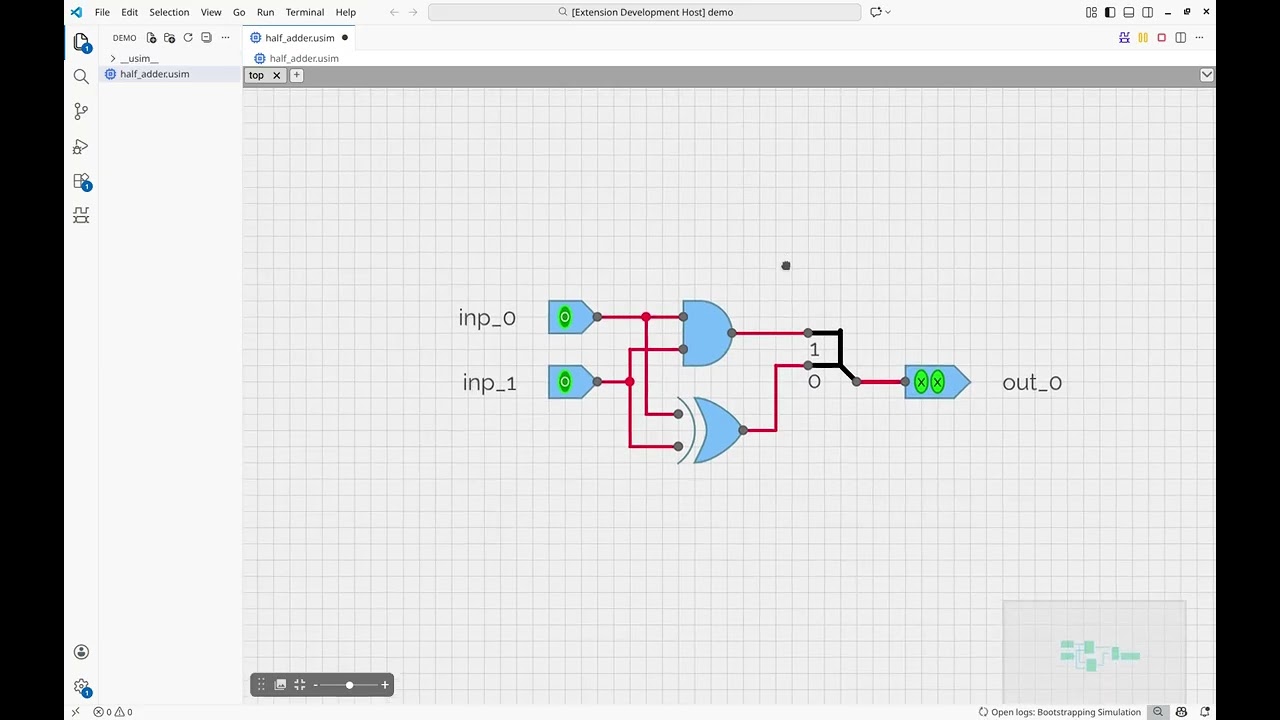The height and width of the screenshot is (720, 1280).
Task: Open the File menu
Action: click(x=102, y=12)
